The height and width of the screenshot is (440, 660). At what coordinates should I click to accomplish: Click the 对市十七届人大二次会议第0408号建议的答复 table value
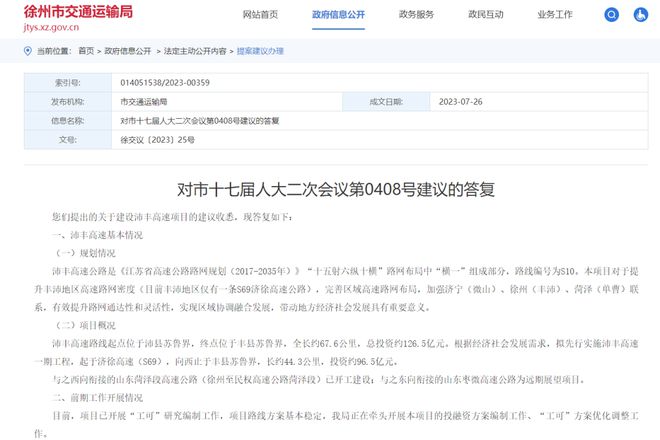click(200, 121)
